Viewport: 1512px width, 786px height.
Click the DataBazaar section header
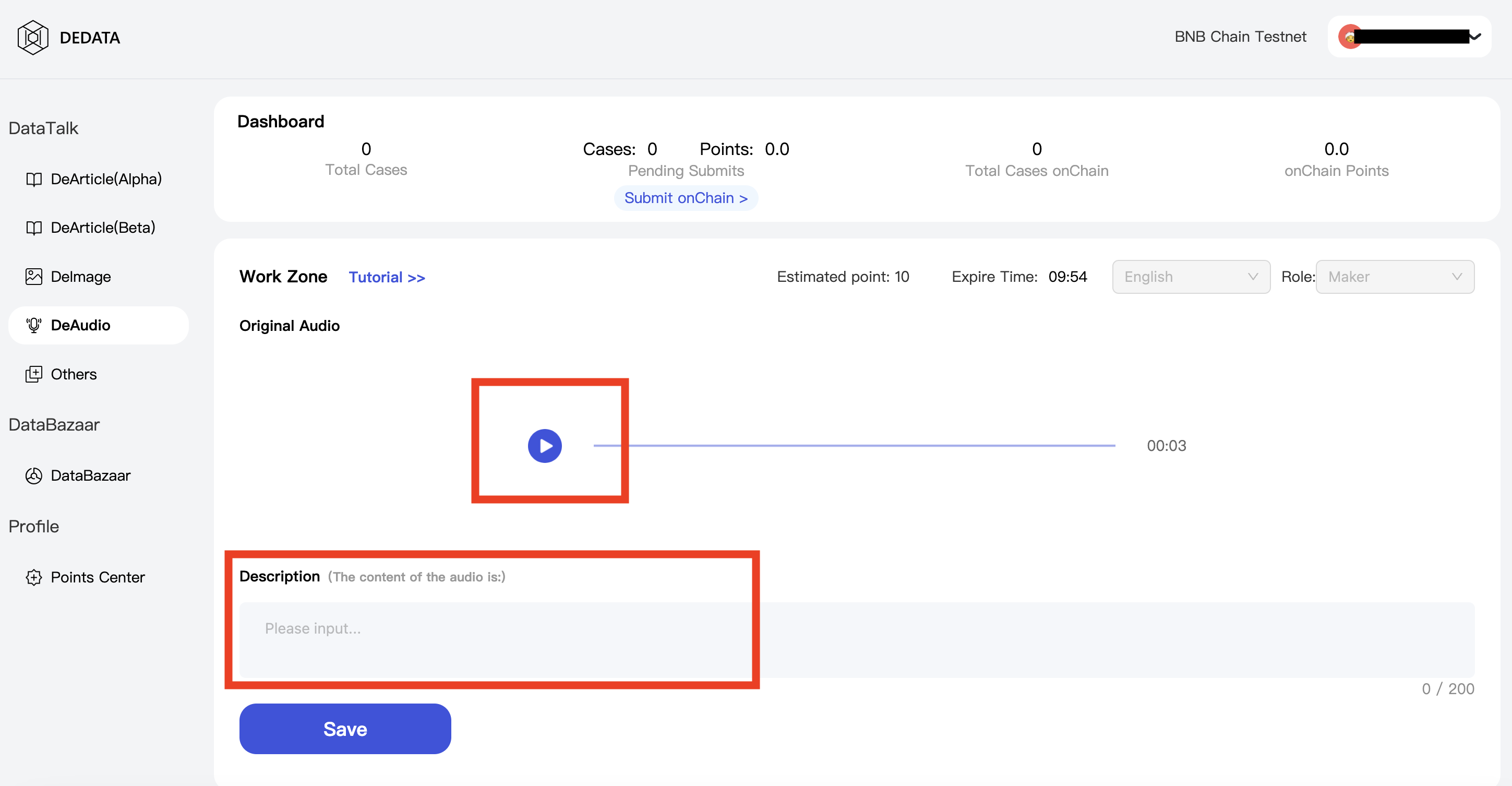pyautogui.click(x=54, y=425)
